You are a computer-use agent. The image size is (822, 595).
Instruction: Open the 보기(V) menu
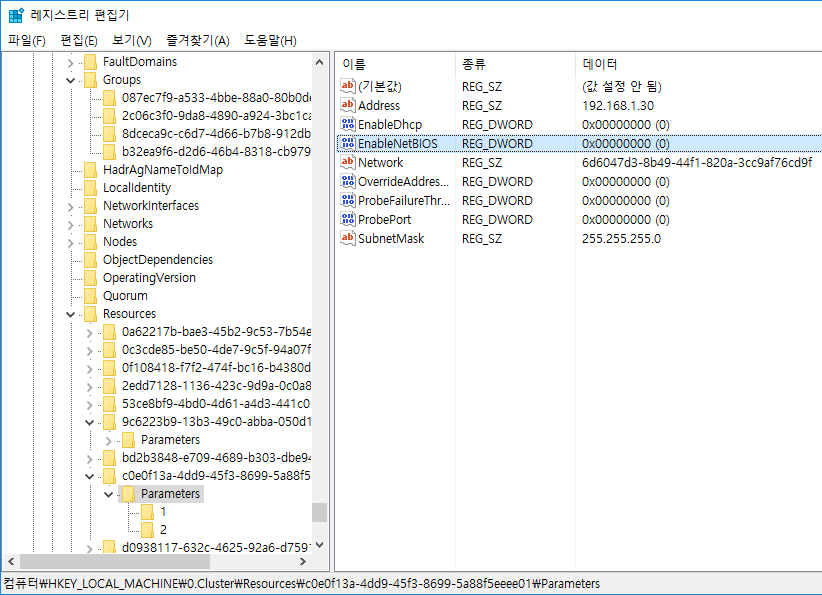point(132,40)
